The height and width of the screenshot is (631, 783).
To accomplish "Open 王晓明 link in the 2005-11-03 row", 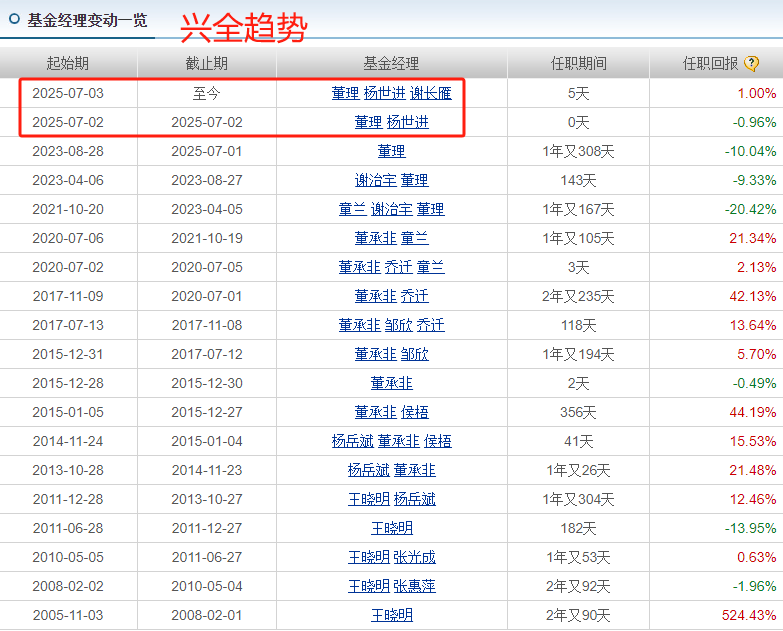I will pos(392,615).
